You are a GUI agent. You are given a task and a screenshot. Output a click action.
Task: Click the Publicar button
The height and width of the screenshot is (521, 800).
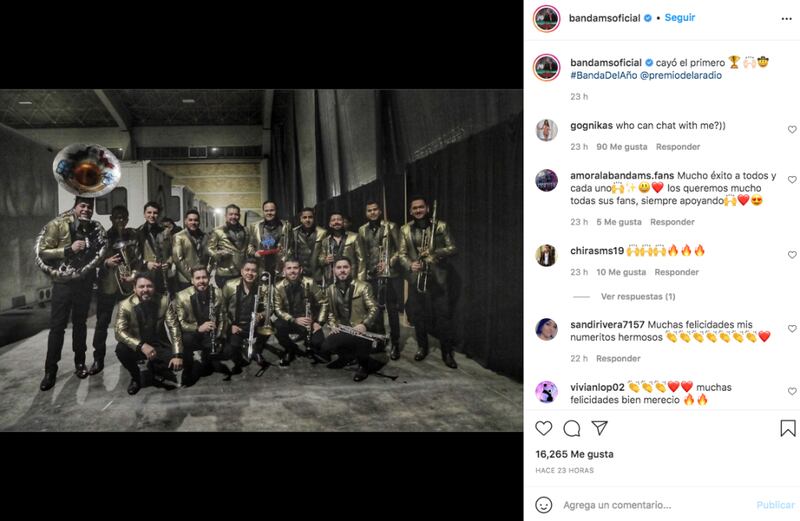pyautogui.click(x=775, y=505)
